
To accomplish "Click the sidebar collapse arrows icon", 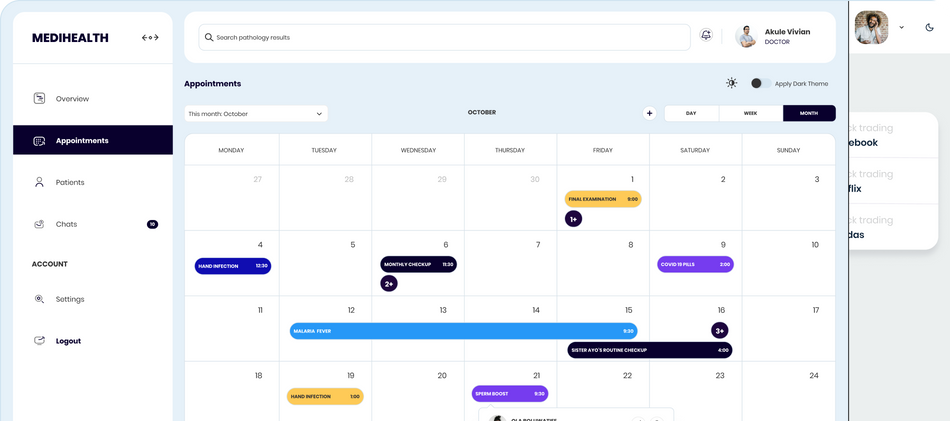I will (150, 38).
